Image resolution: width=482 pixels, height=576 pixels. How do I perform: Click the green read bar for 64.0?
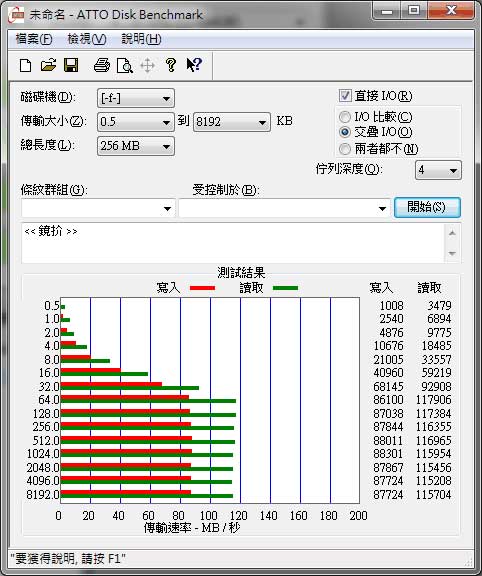click(148, 401)
